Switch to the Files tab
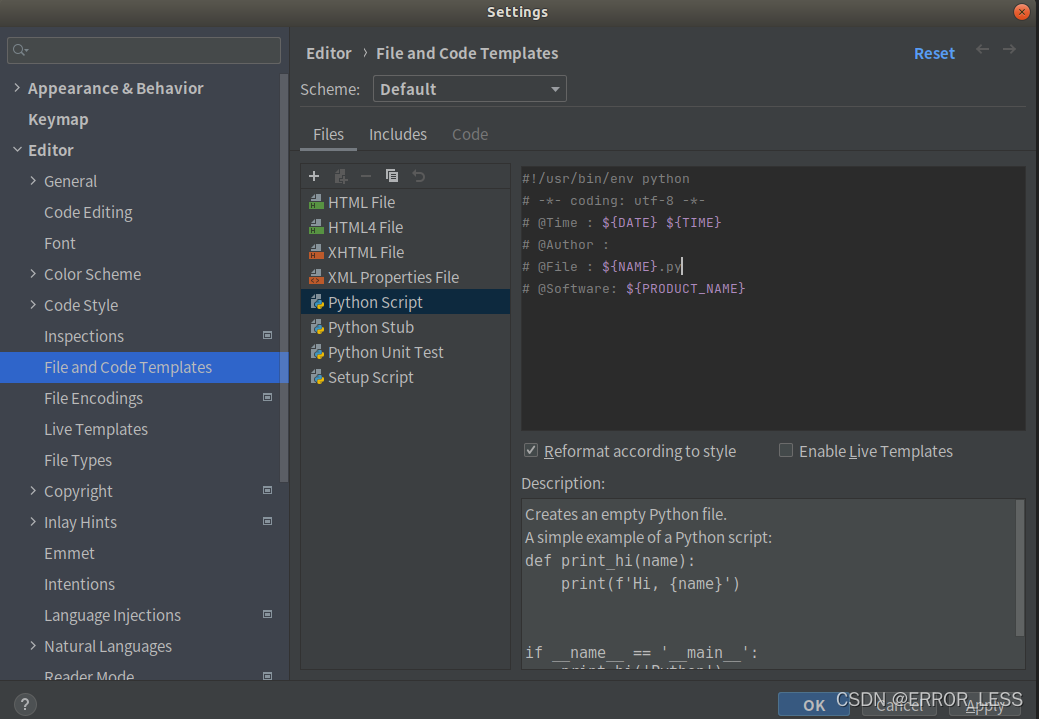Image resolution: width=1039 pixels, height=719 pixels. point(329,135)
